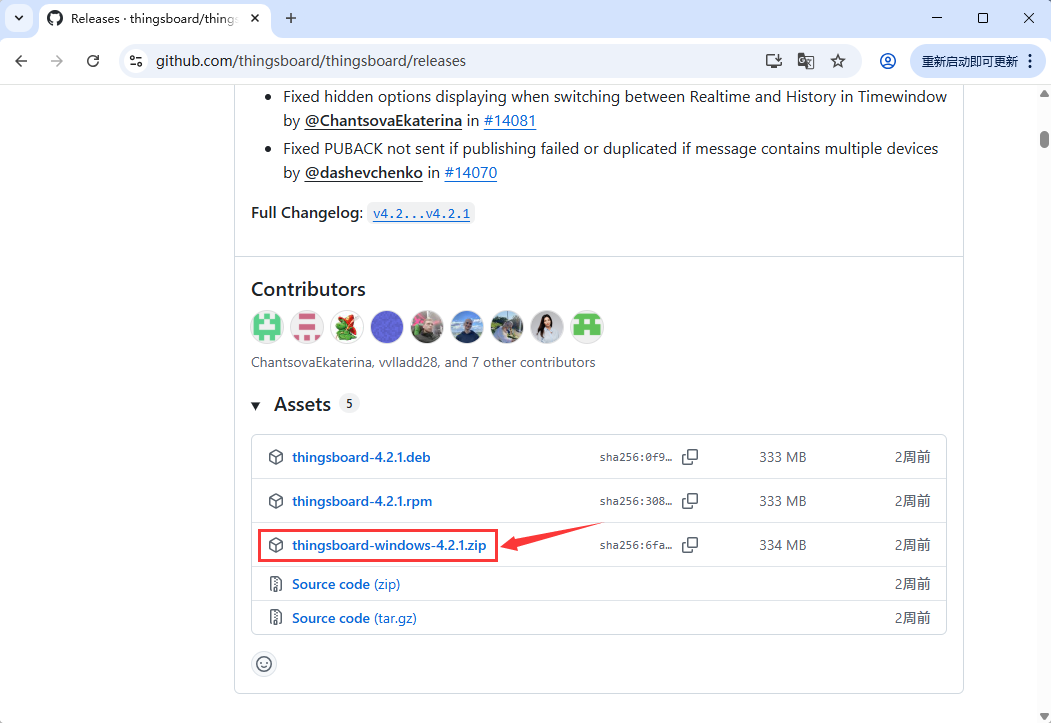Close the Releases thingsboard tab
Viewport: 1051px width, 723px height.
pyautogui.click(x=255, y=18)
